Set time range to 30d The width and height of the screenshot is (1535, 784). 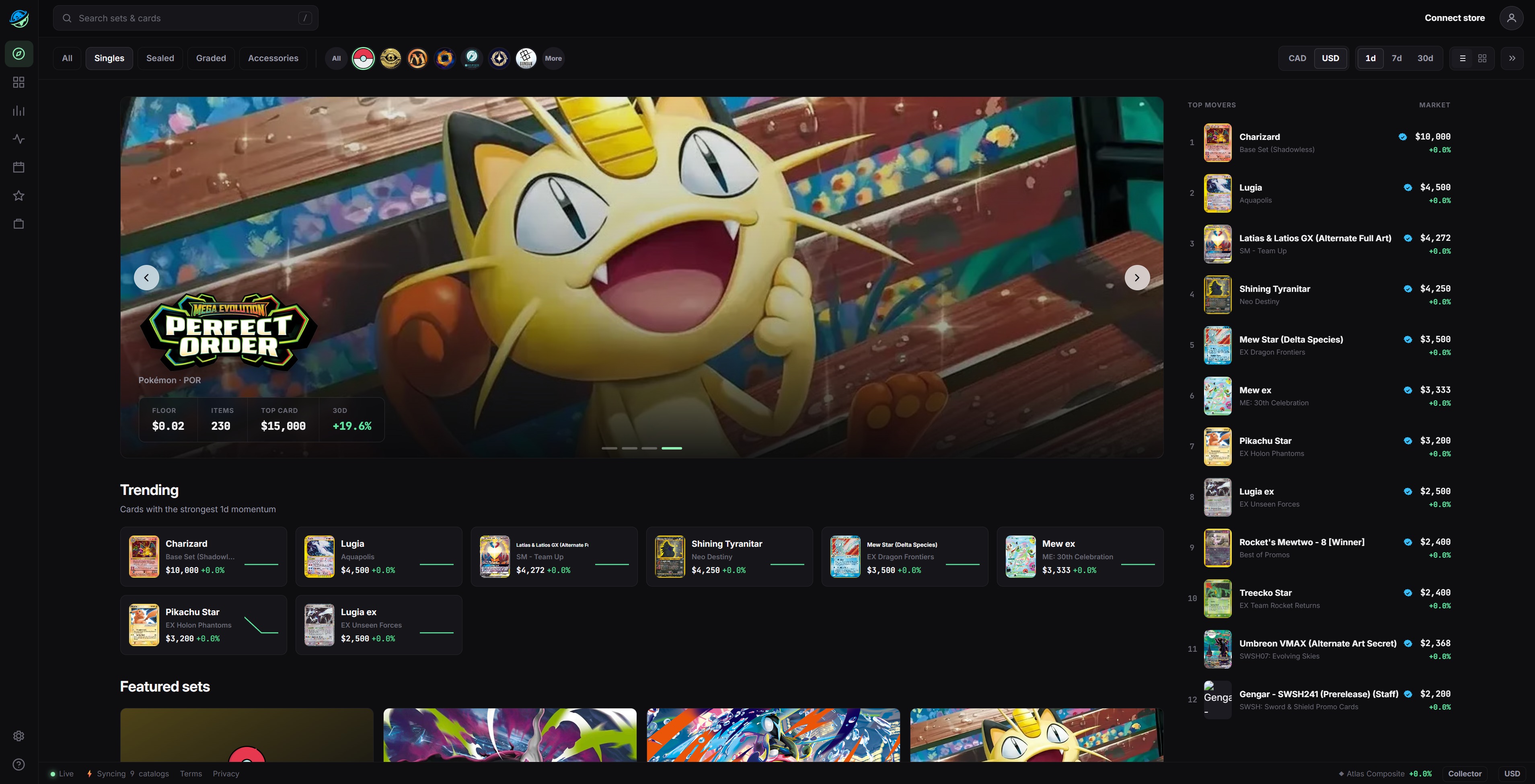(1425, 58)
